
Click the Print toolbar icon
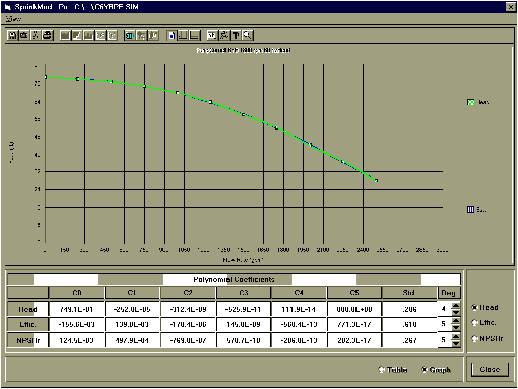coord(47,35)
